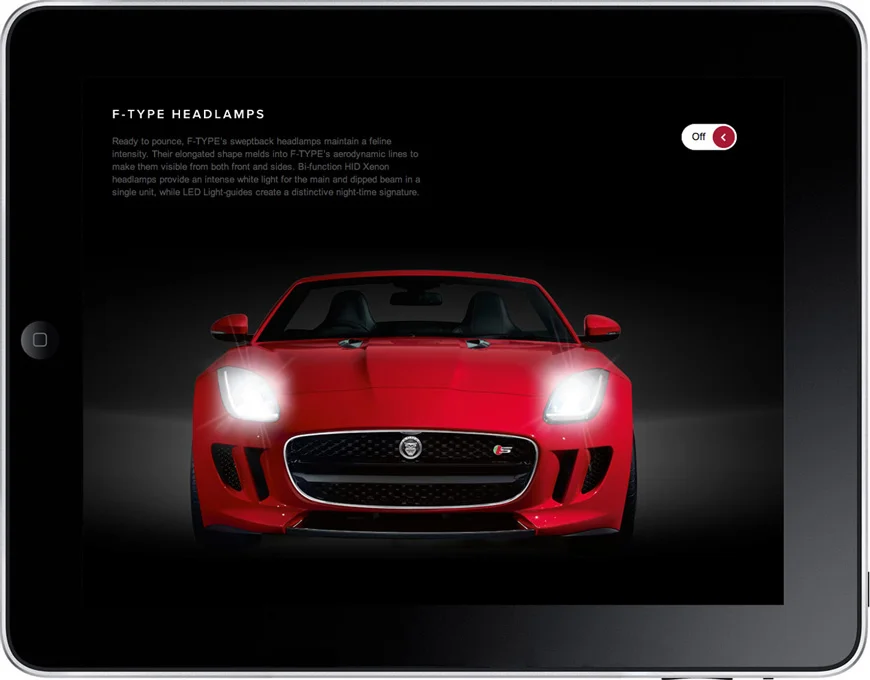This screenshot has height=680, width=870.
Task: Tap the headlamps description paragraph
Action: pyautogui.click(x=266, y=166)
